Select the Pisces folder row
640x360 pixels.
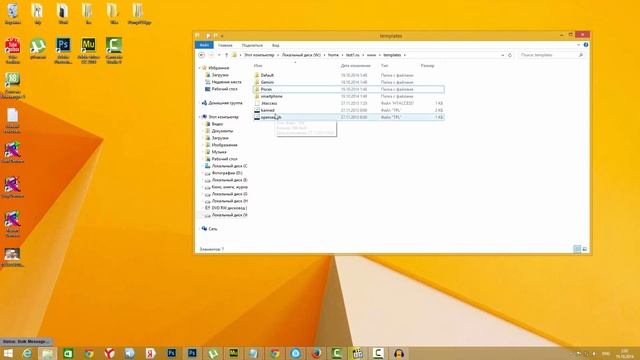[349, 89]
